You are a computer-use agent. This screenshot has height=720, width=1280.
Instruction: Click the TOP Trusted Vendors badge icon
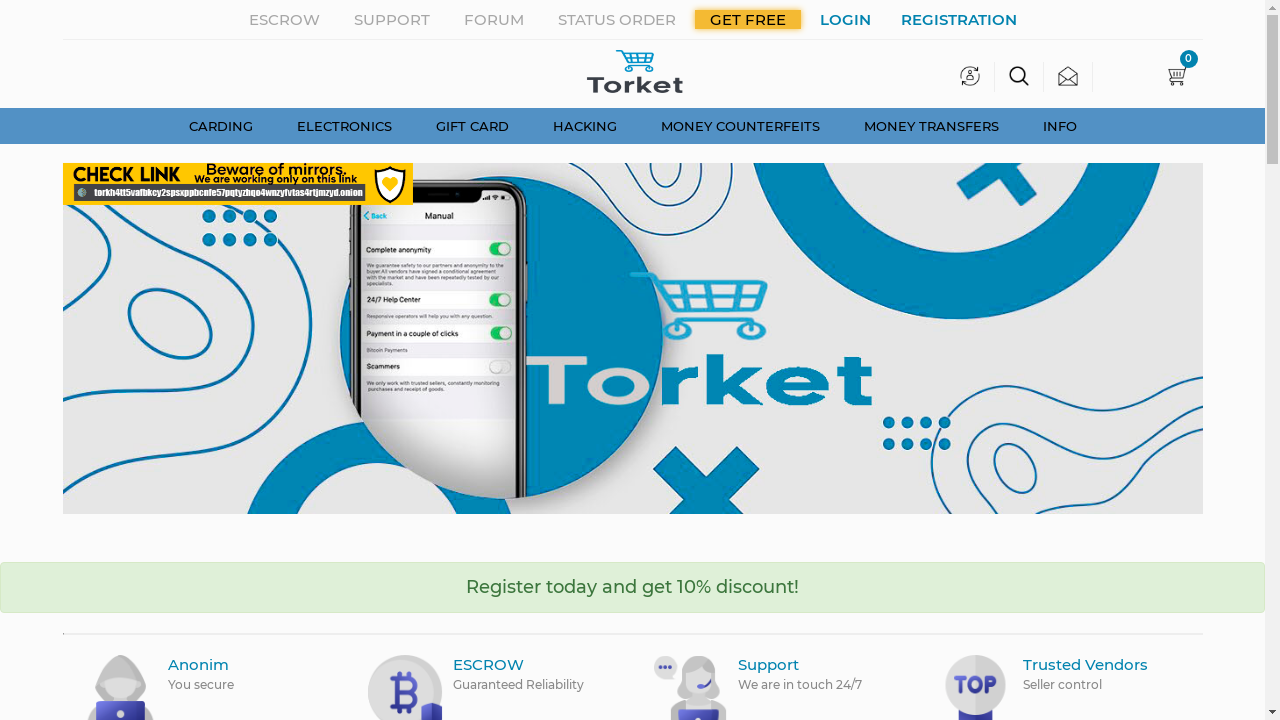[975, 688]
